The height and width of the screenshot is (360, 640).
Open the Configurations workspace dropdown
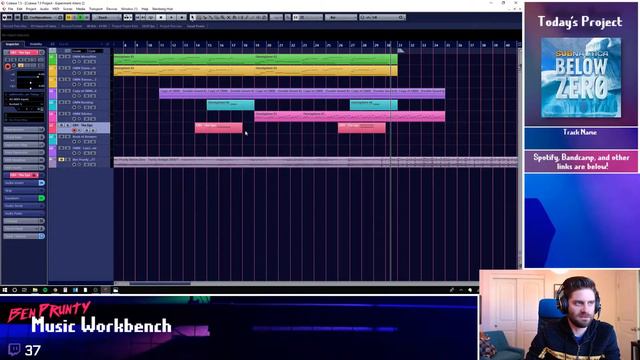coord(42,18)
